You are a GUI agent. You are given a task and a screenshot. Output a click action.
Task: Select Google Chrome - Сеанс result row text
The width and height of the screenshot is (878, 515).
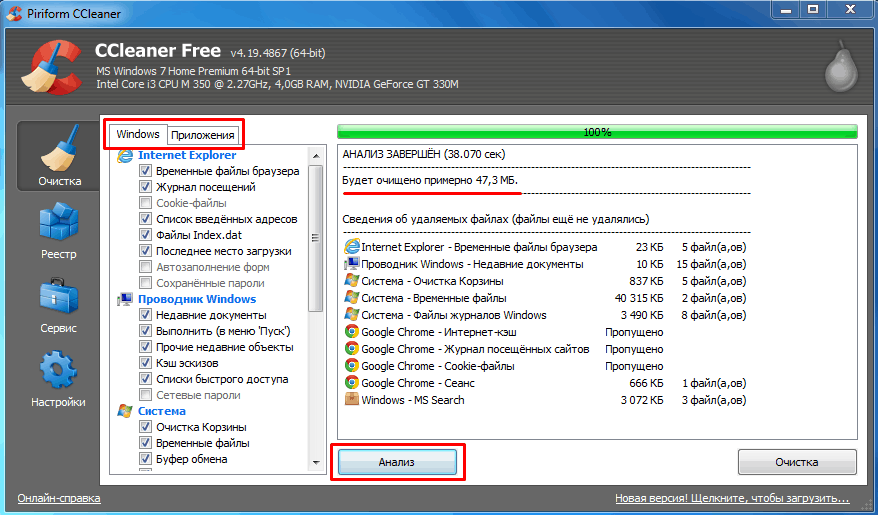coord(418,383)
